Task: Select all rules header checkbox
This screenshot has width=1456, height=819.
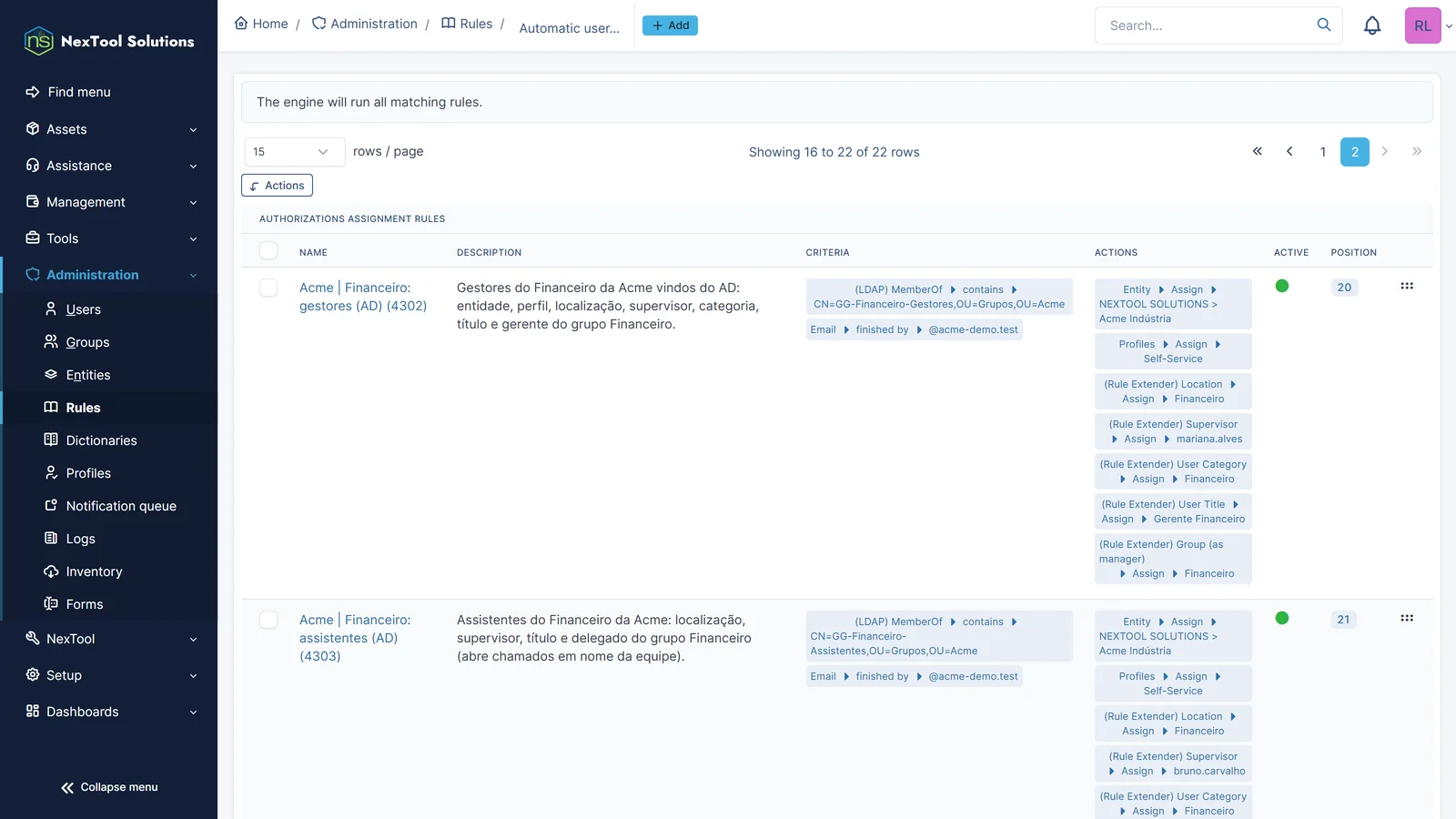Action: pos(268,250)
